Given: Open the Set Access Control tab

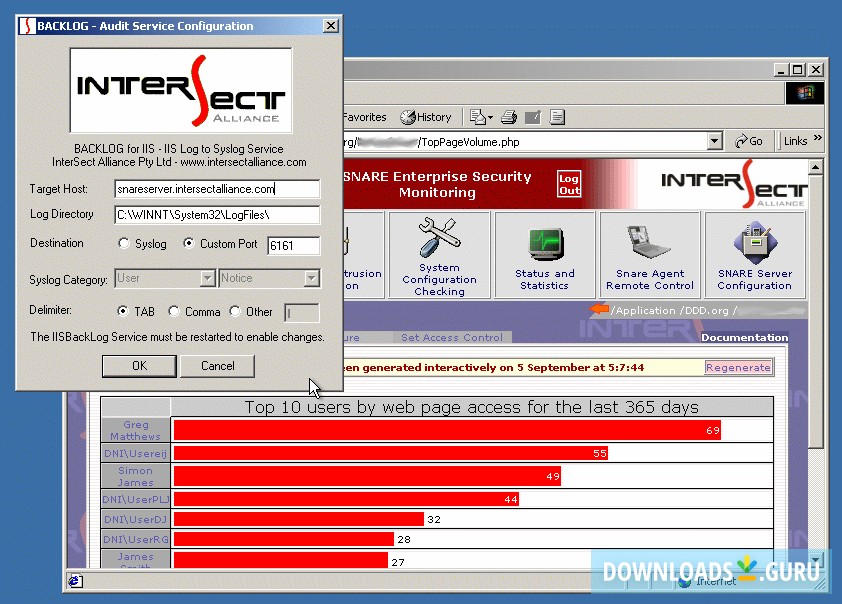Looking at the screenshot, I should 451,337.
